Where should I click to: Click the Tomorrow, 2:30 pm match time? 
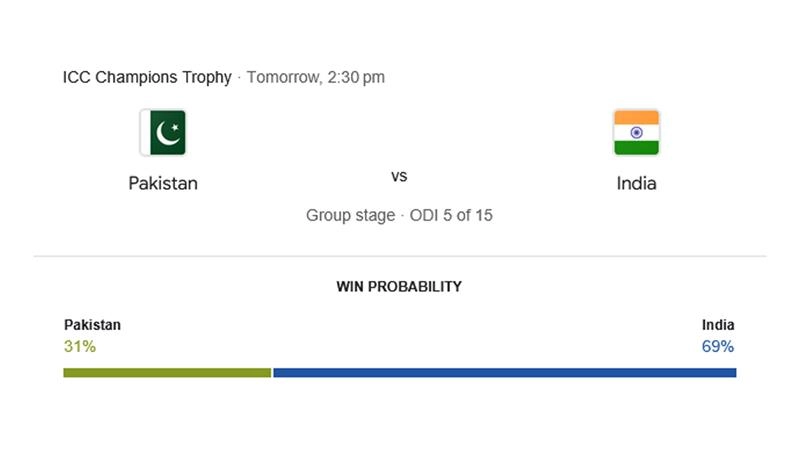pyautogui.click(x=316, y=77)
